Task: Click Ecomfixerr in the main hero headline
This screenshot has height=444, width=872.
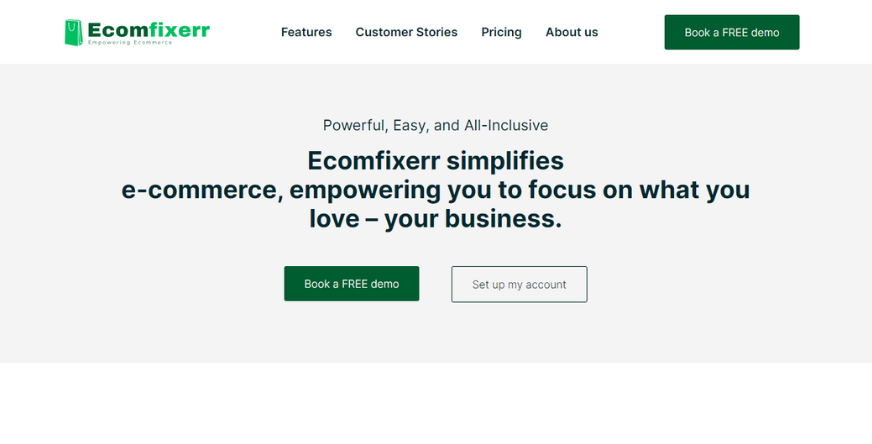Action: 374,161
